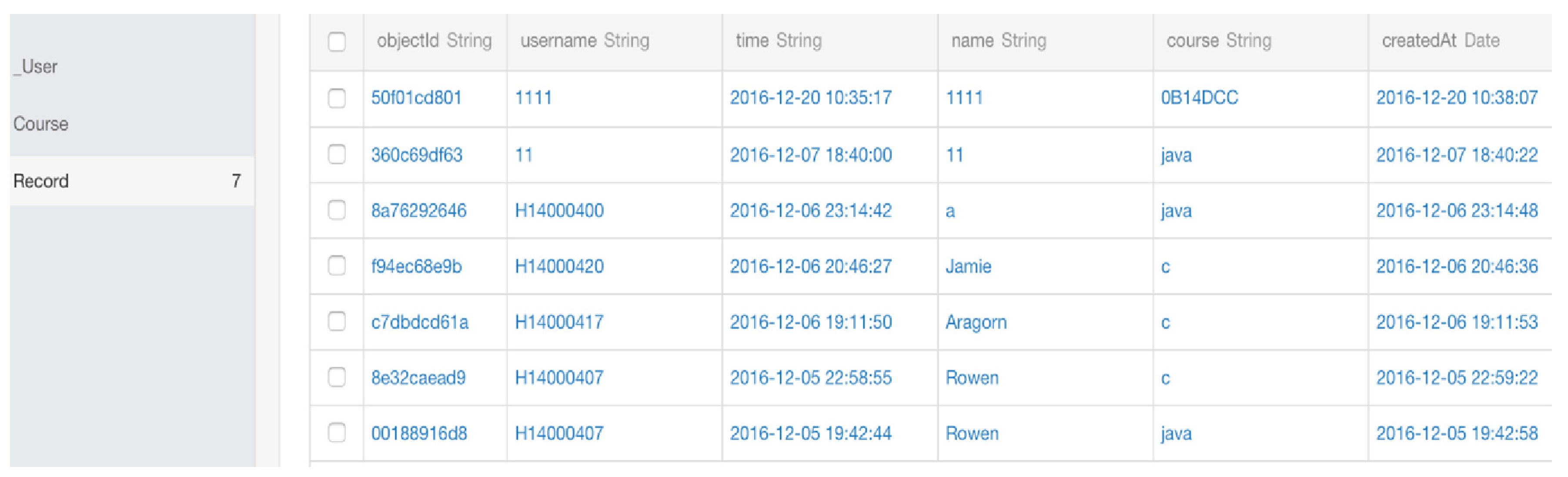Check the row with objectId 50f01cd801
The height and width of the screenshot is (477, 1568).
pos(337,98)
